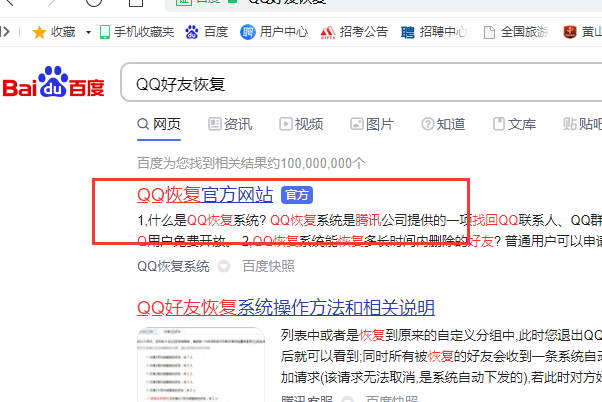This screenshot has height=402, width=602.
Task: Click the Baidu logo
Action: point(53,86)
